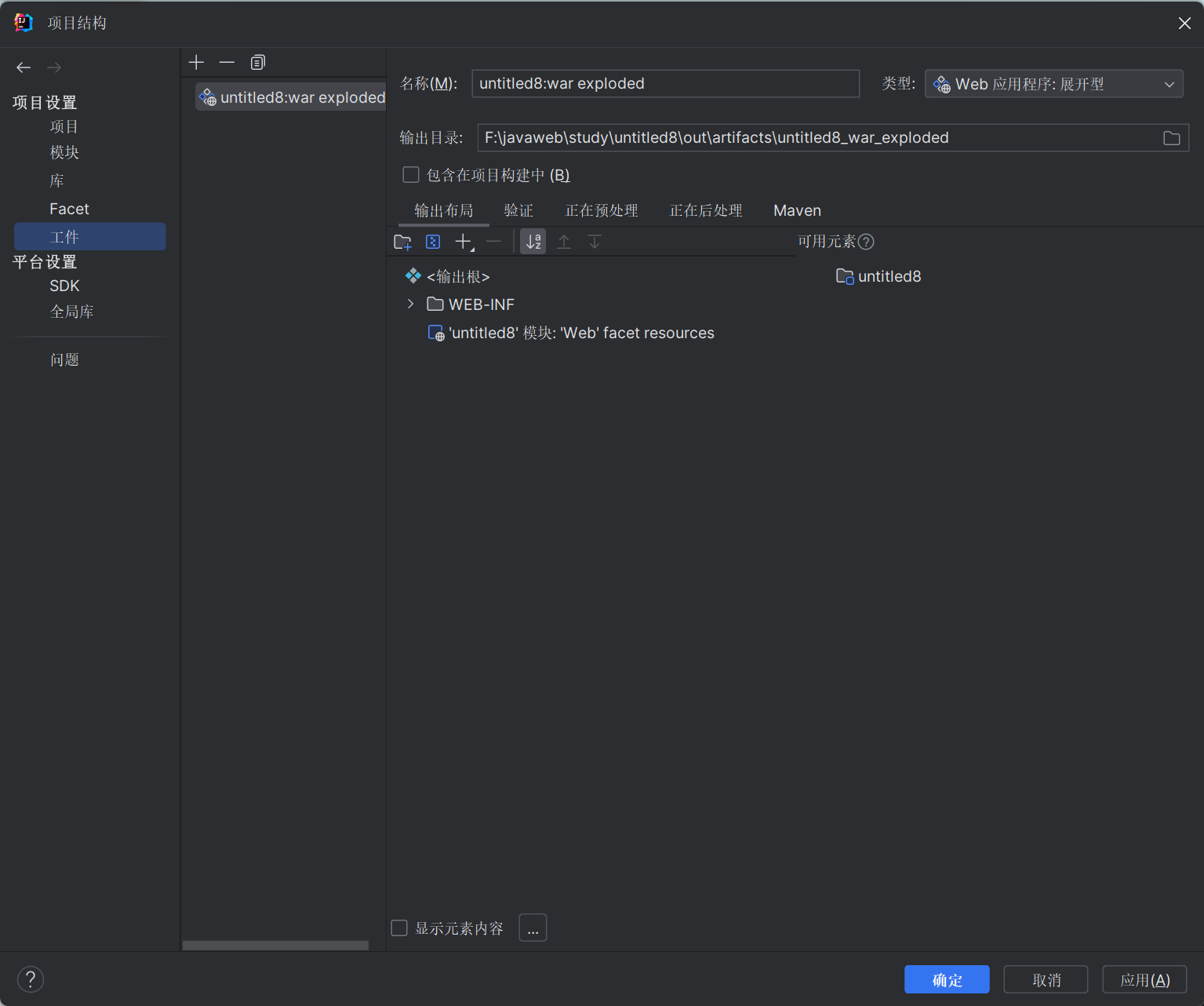Click the 取消 button
1204x1006 pixels.
[x=1046, y=979]
